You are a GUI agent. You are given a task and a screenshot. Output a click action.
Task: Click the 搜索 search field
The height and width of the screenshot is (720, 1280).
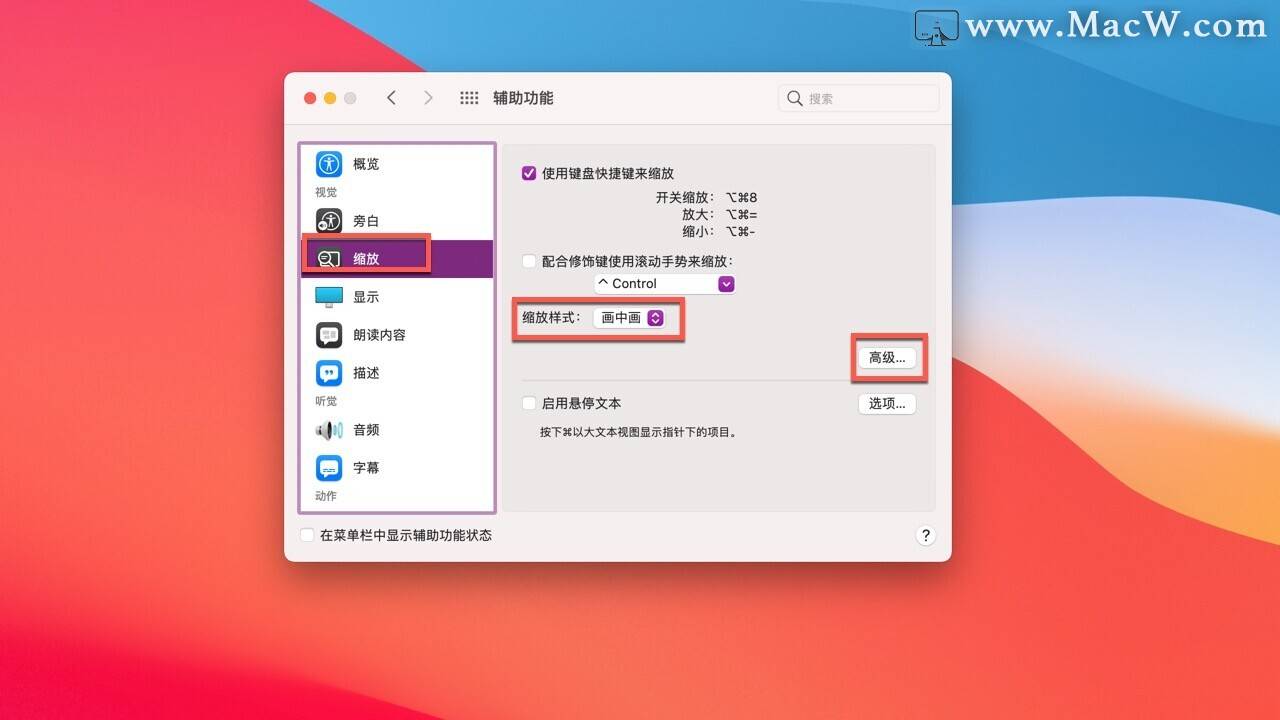[858, 97]
